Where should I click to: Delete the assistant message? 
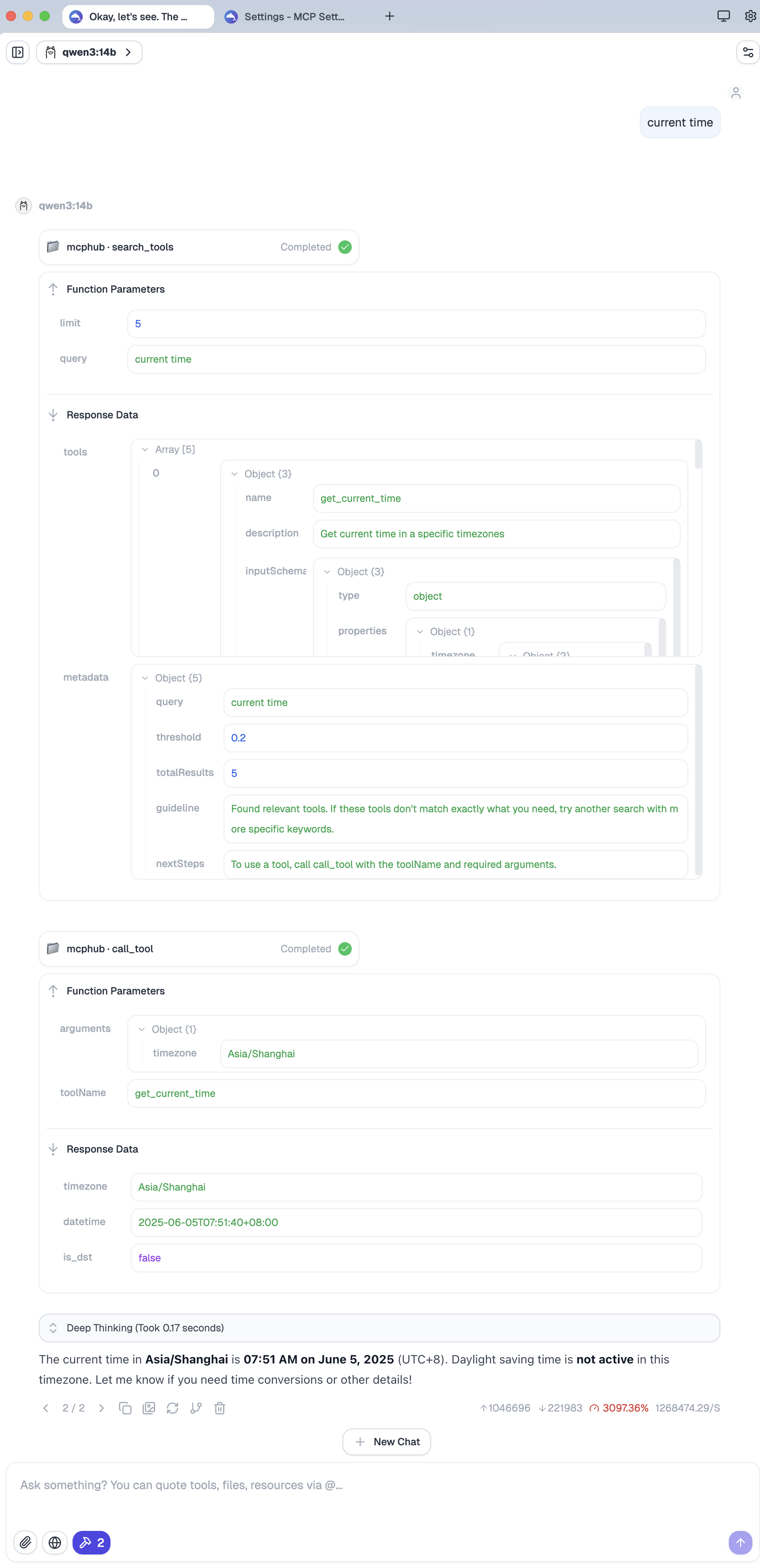pos(220,1408)
